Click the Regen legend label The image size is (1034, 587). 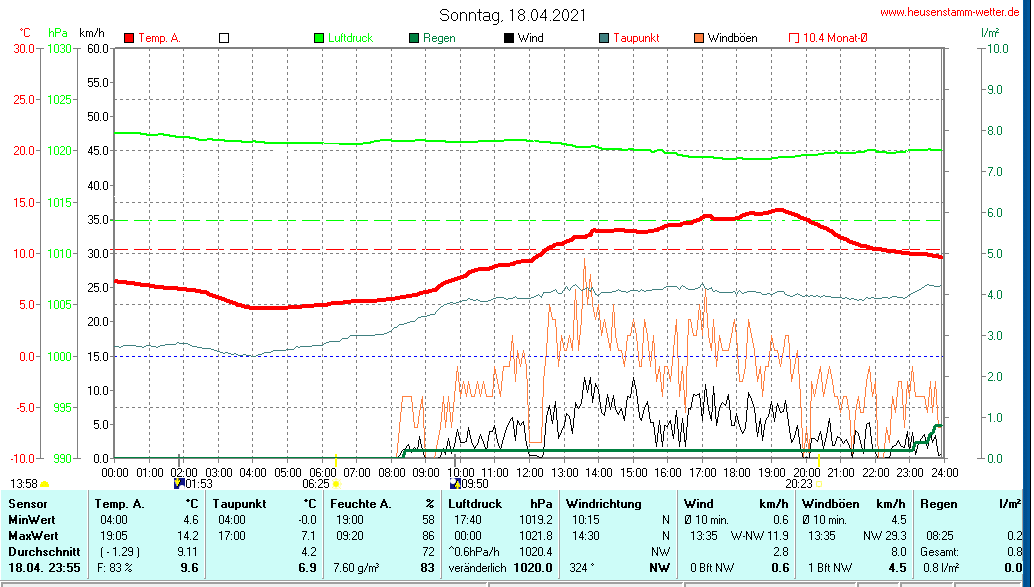coord(439,38)
